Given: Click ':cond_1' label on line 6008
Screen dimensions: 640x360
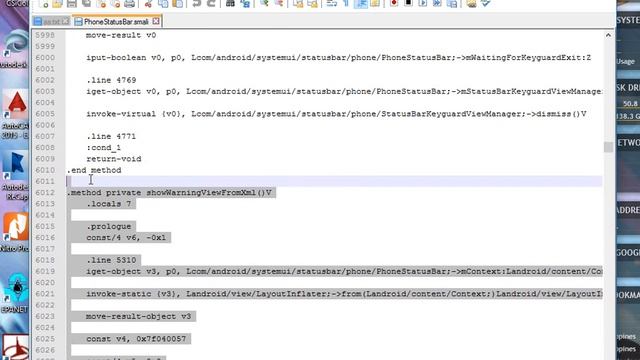Looking at the screenshot, I should (103, 148).
